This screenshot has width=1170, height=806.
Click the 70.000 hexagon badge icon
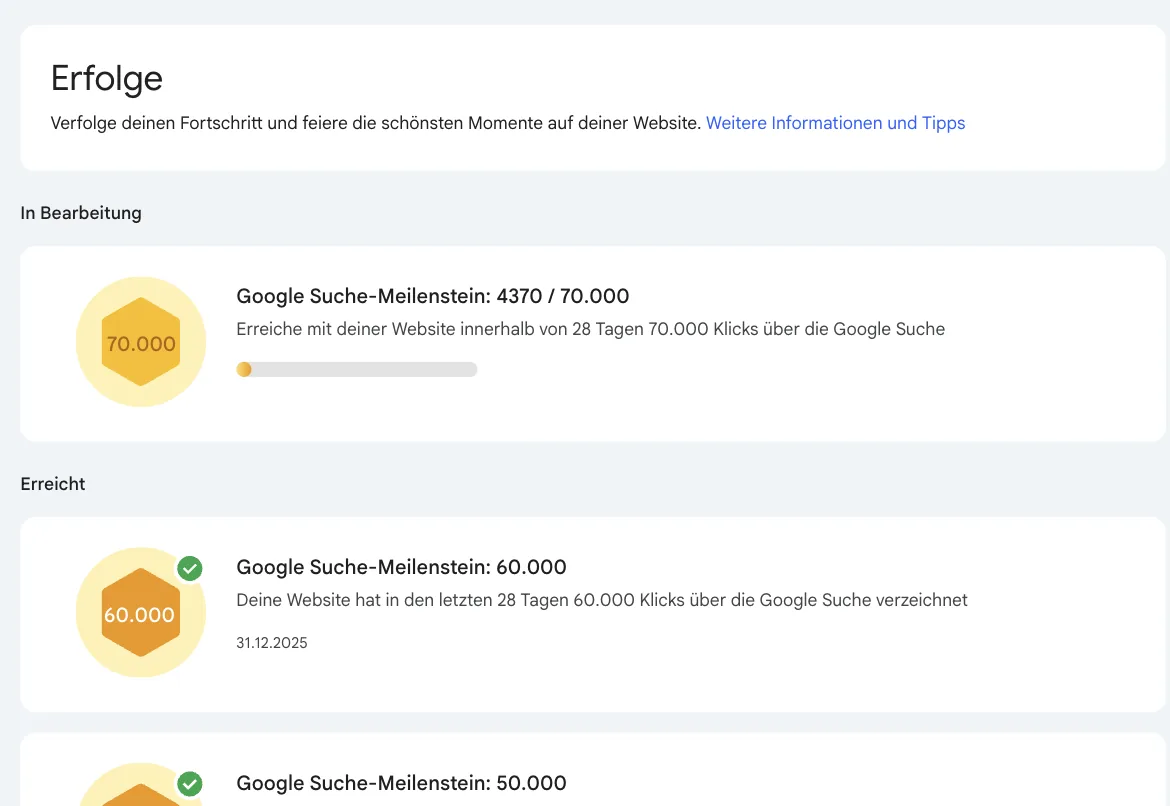tap(141, 342)
